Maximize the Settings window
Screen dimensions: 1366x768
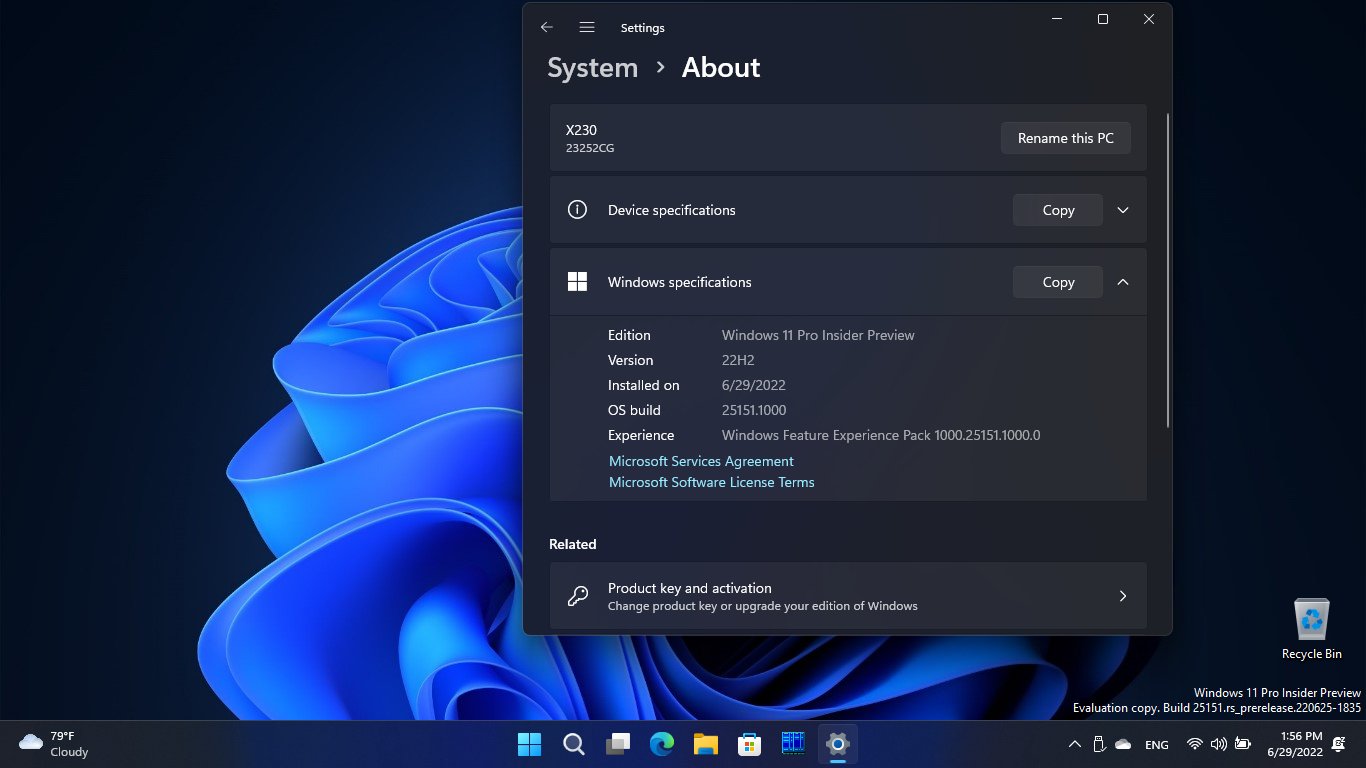coord(1103,19)
